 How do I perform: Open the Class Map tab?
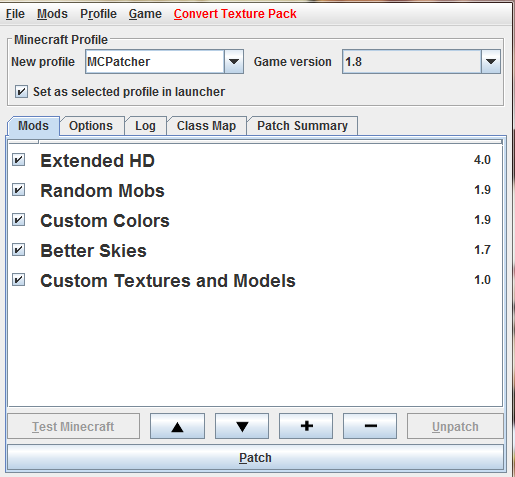206,126
